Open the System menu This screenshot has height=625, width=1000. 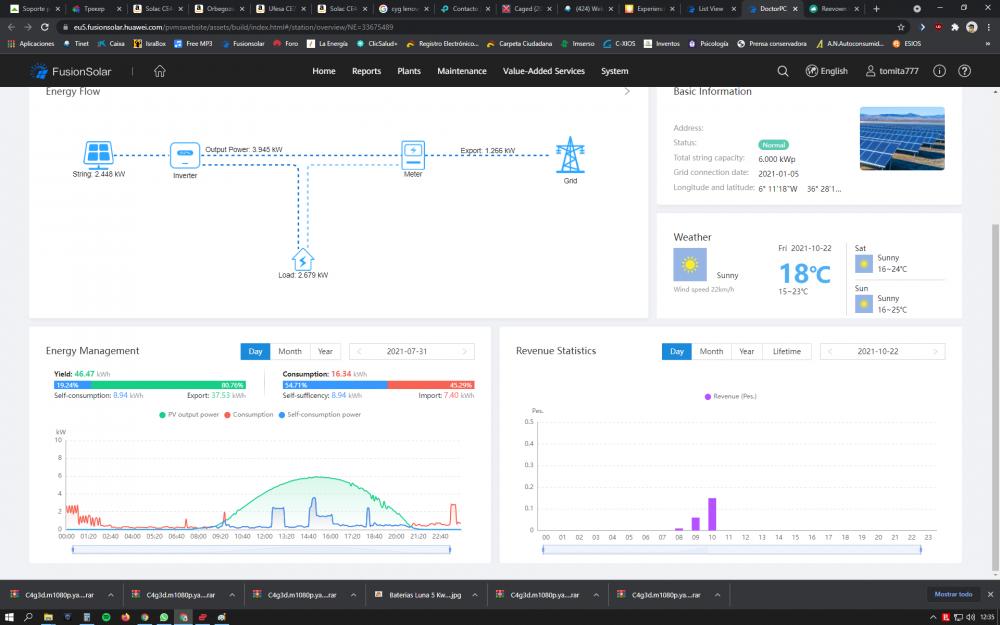[614, 71]
